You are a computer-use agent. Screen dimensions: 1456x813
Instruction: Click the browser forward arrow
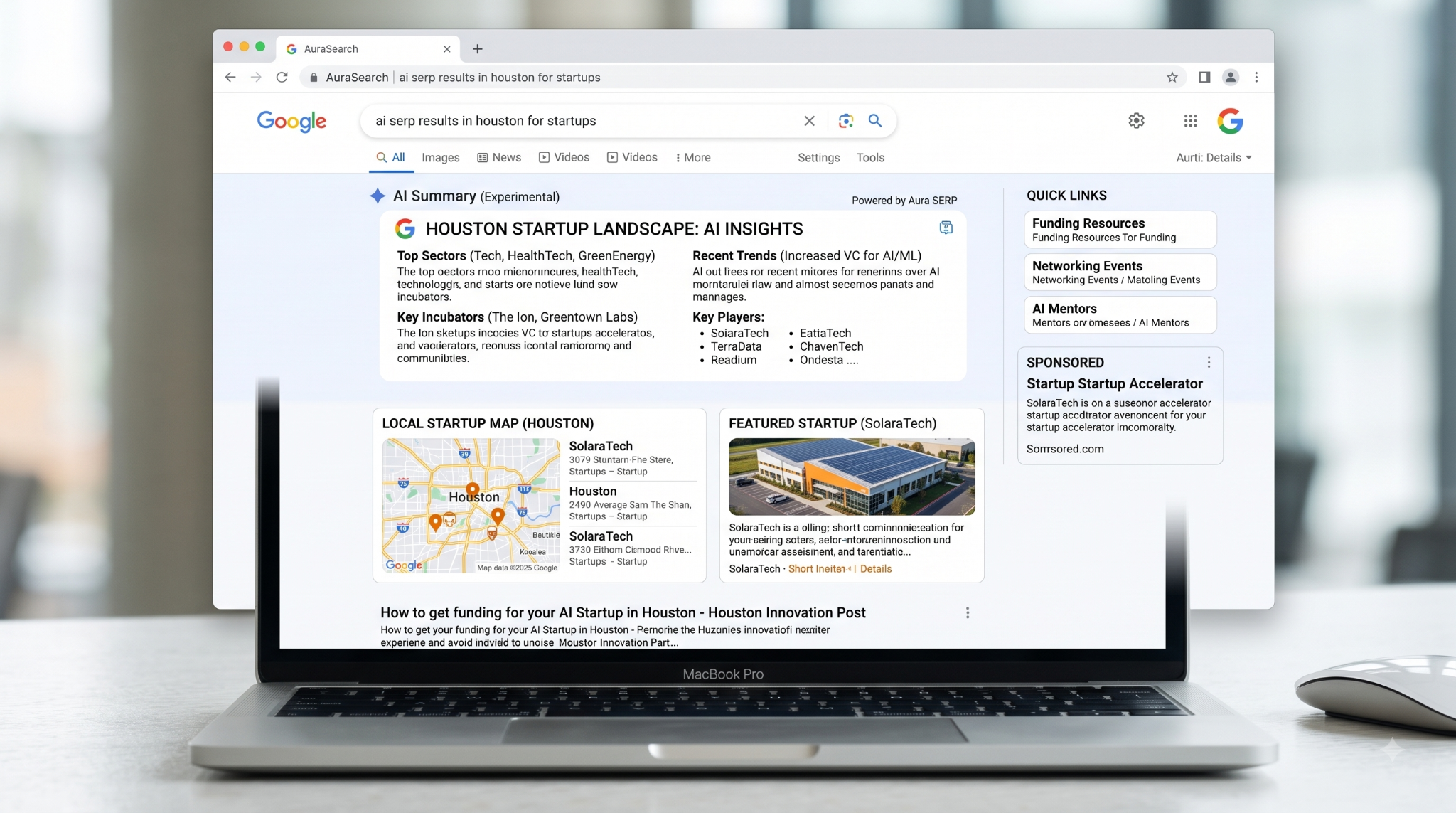pos(256,78)
